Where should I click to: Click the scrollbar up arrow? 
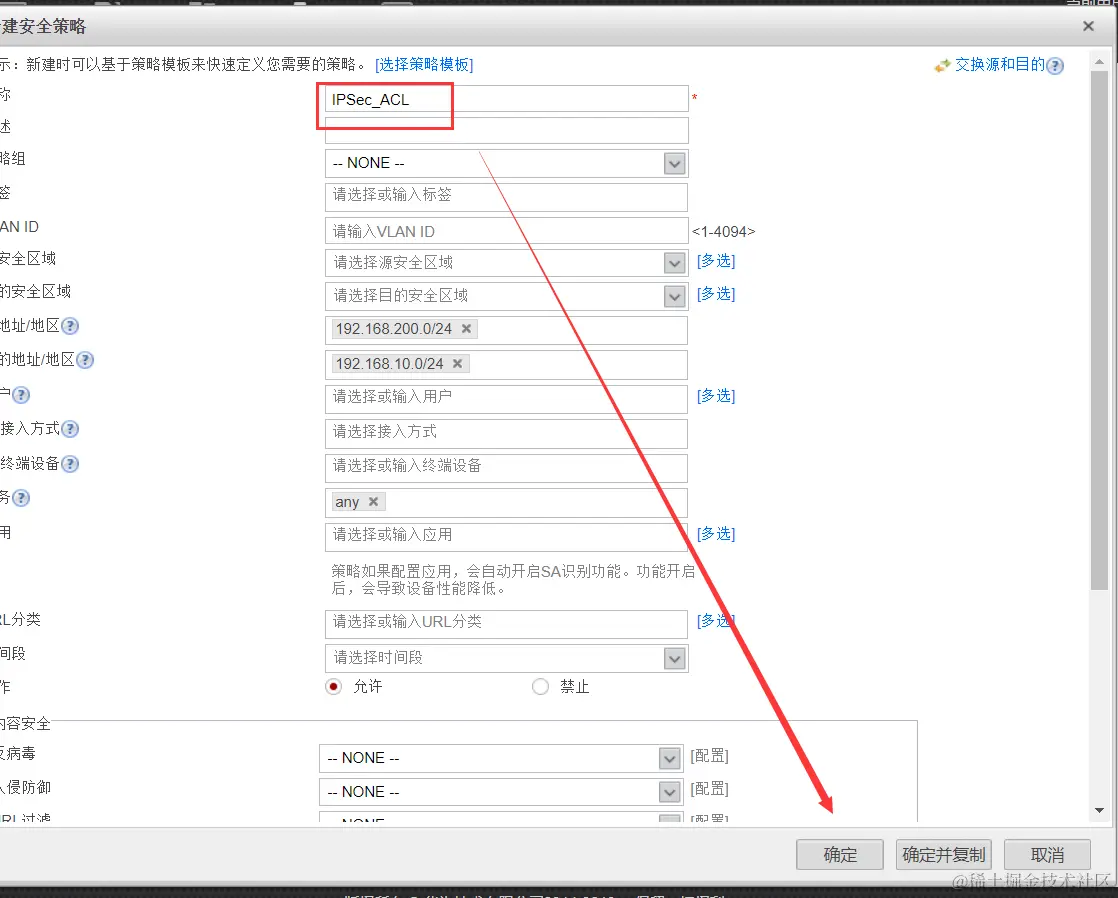1099,63
